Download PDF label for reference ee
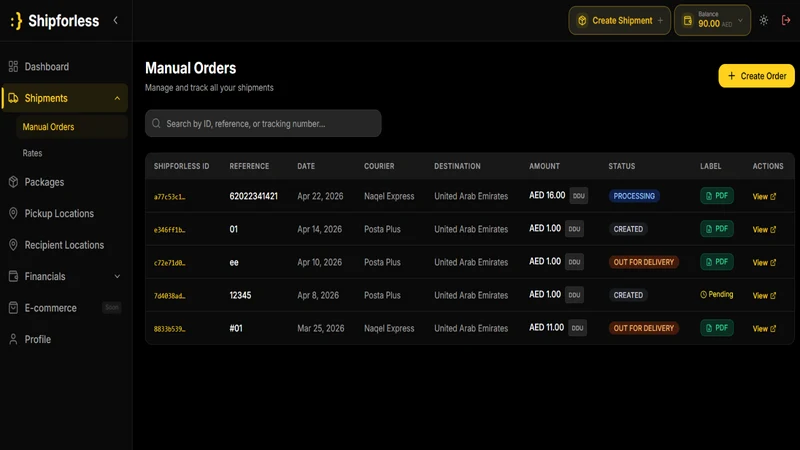This screenshot has width=800, height=450. [x=716, y=262]
